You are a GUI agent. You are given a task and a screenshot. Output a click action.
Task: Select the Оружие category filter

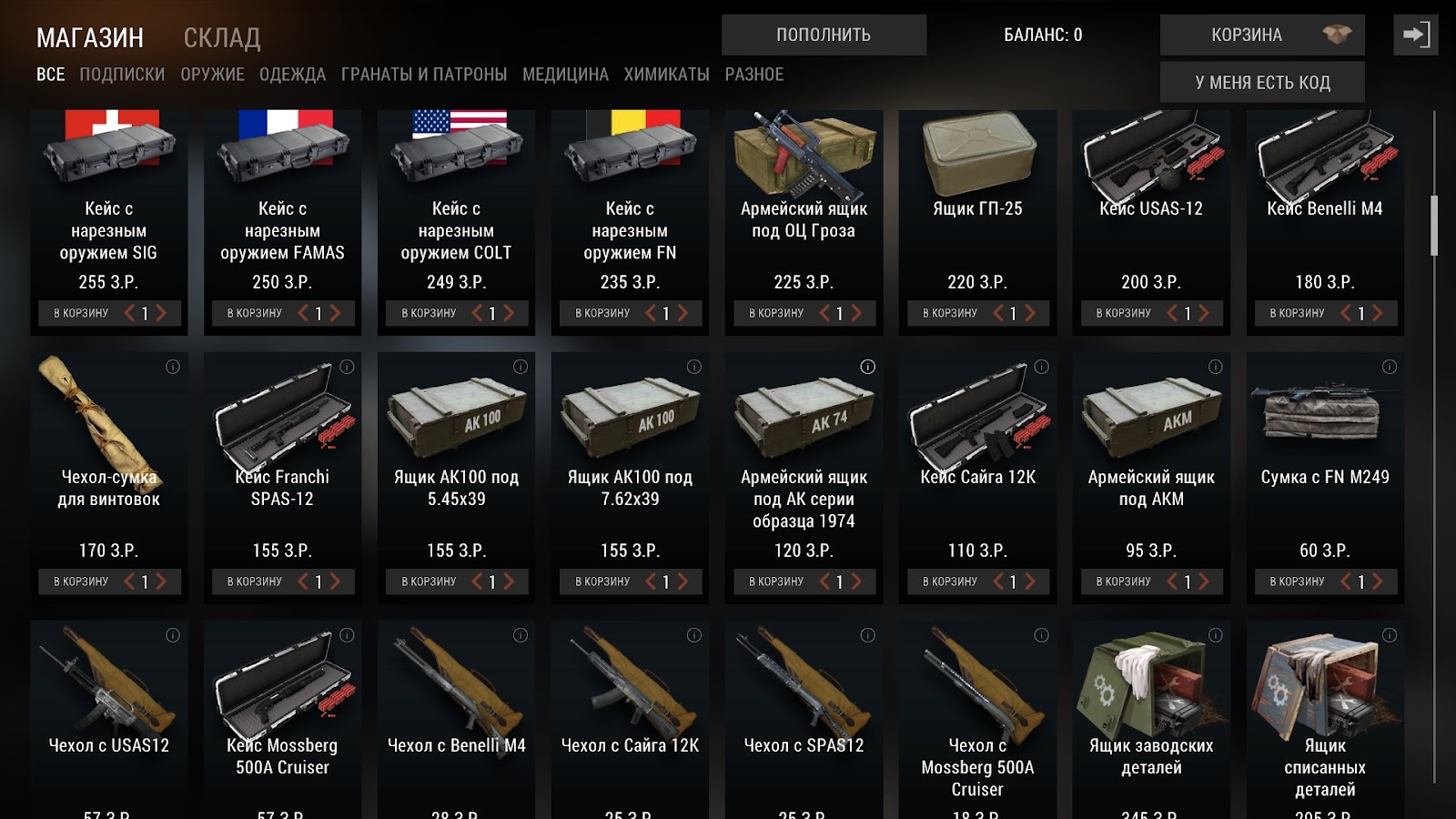pyautogui.click(x=212, y=75)
